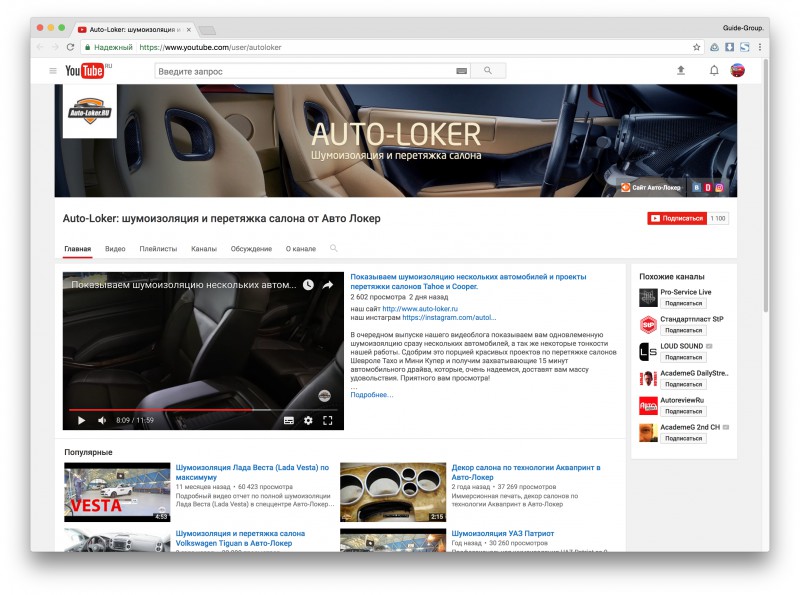Image resolution: width=800 pixels, height=595 pixels.
Task: Open the video settings gear
Action: 308,420
